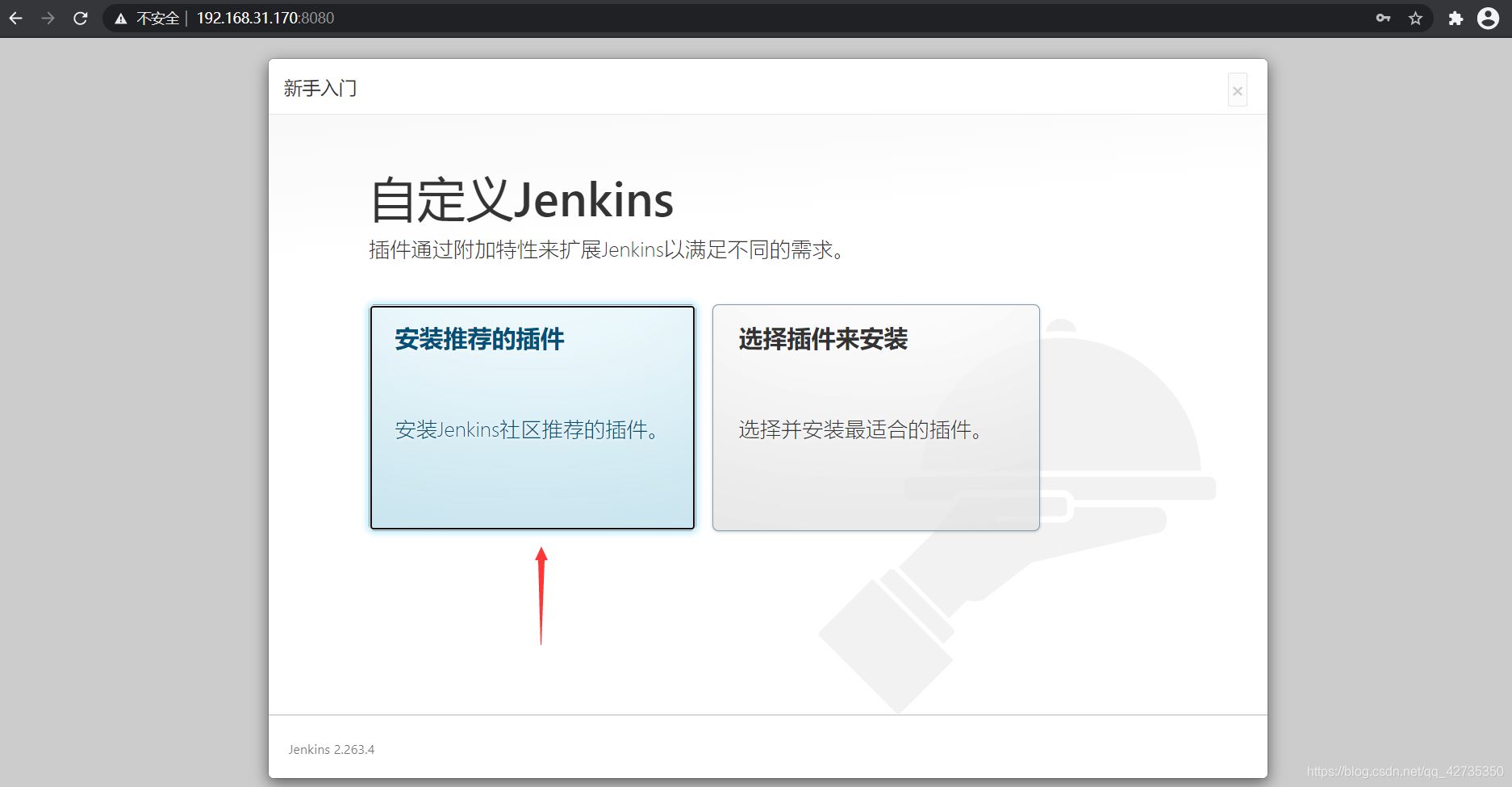Image resolution: width=1512 pixels, height=787 pixels.
Task: Open the password key icon in address bar
Action: tap(1381, 17)
